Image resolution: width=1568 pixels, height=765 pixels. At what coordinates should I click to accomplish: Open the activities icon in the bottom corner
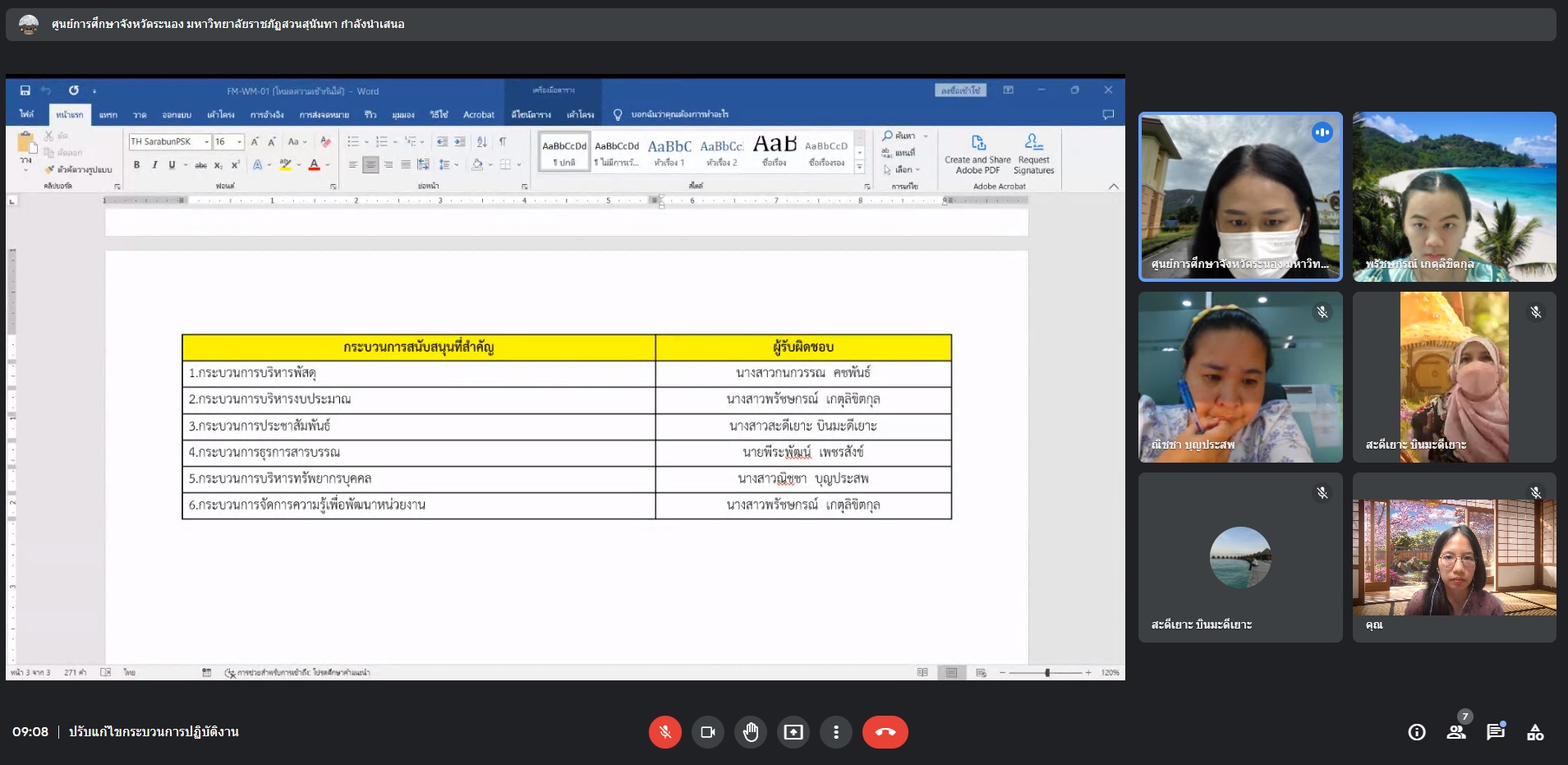pos(1535,732)
